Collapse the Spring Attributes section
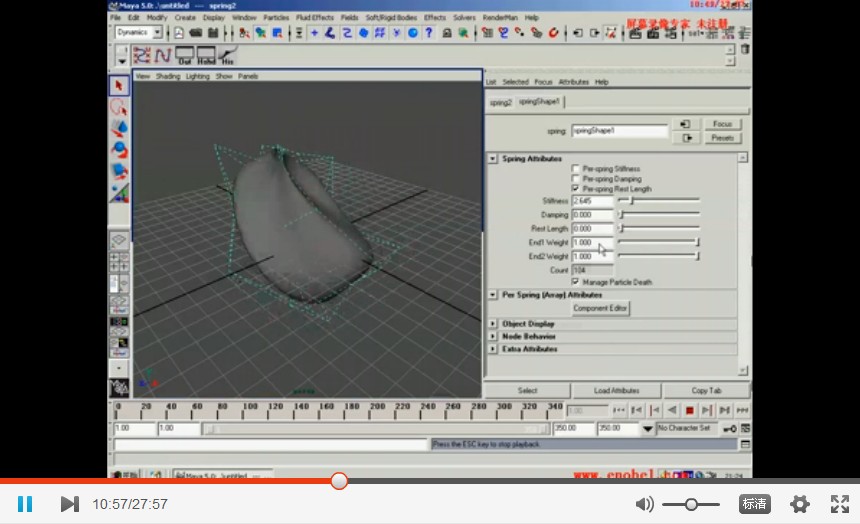Screen dimensions: 860x524 coord(493,159)
